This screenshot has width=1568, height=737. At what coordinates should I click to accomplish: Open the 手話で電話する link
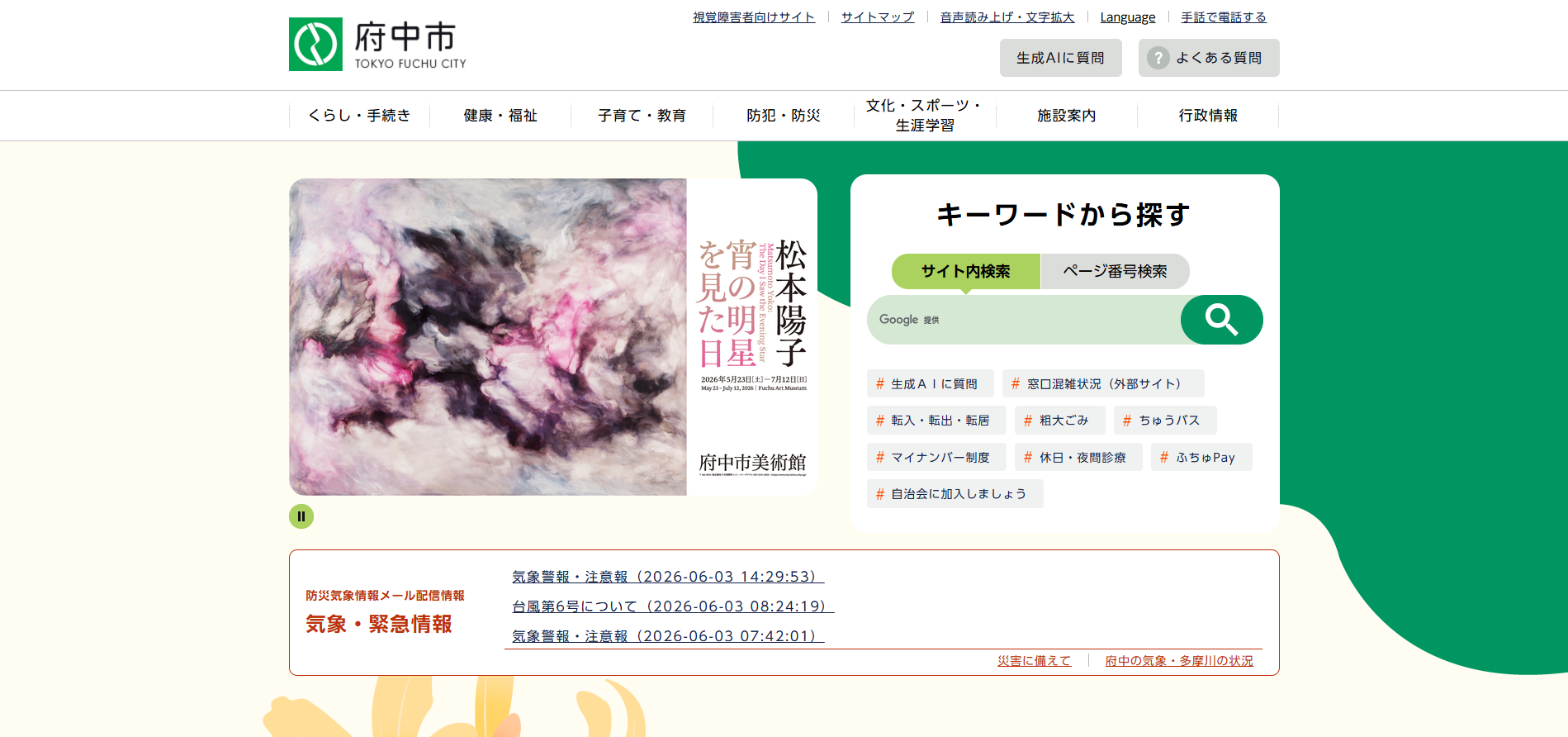click(x=1224, y=17)
